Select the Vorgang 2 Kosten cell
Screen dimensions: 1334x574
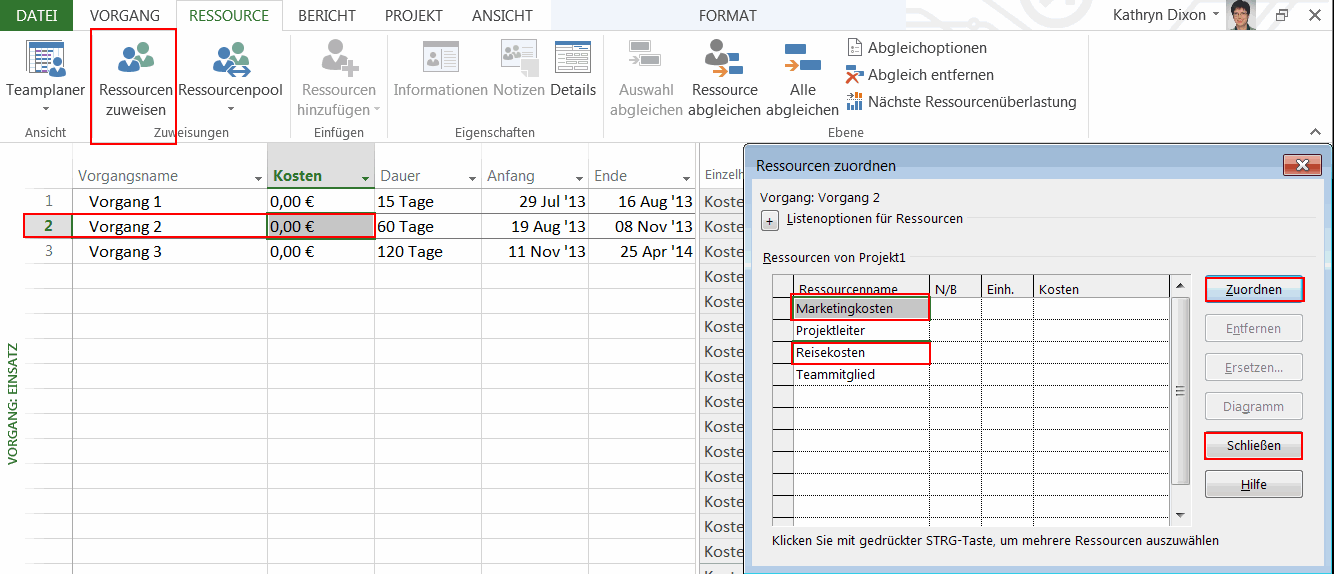tap(320, 227)
